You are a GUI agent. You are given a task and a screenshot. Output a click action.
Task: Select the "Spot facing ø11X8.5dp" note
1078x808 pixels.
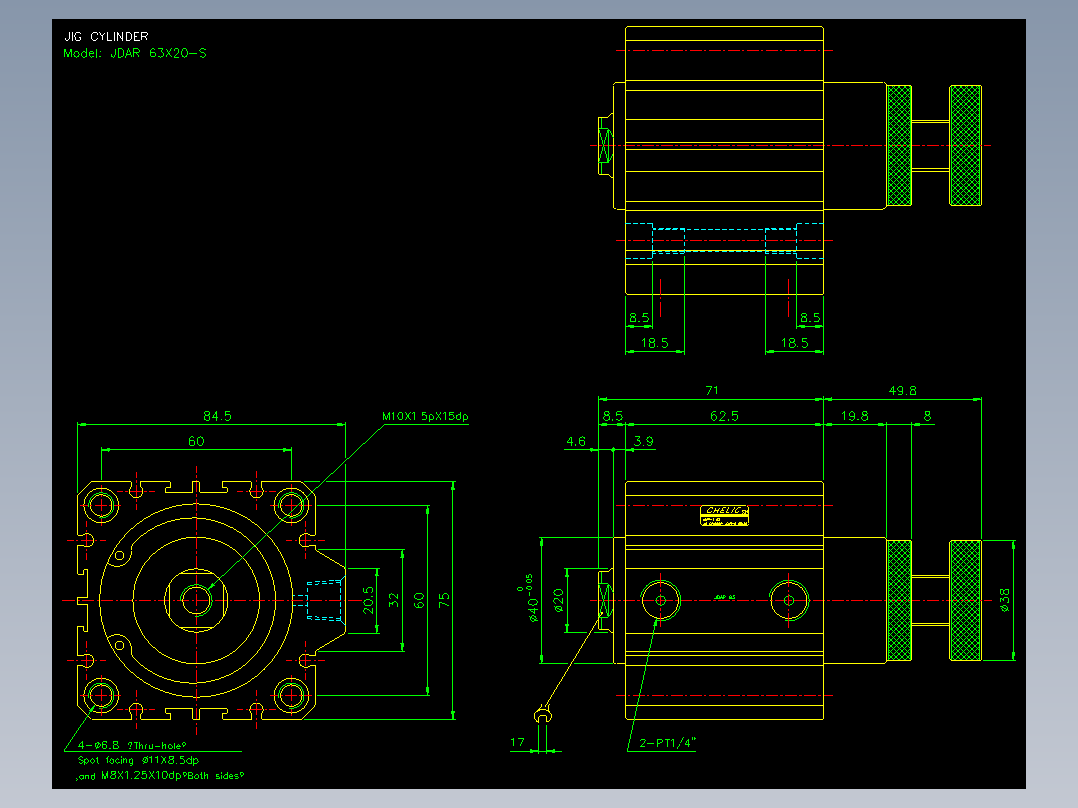coord(138,761)
